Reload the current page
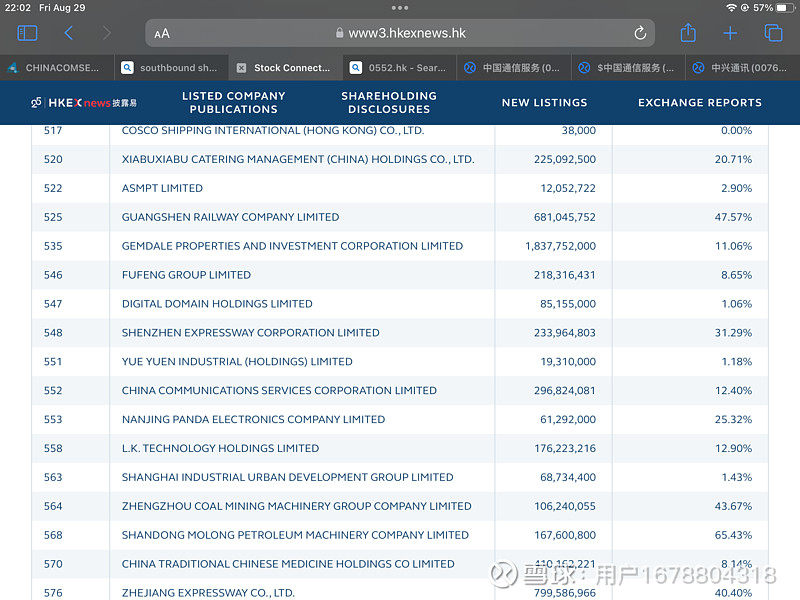Viewport: 800px width, 600px height. (640, 33)
